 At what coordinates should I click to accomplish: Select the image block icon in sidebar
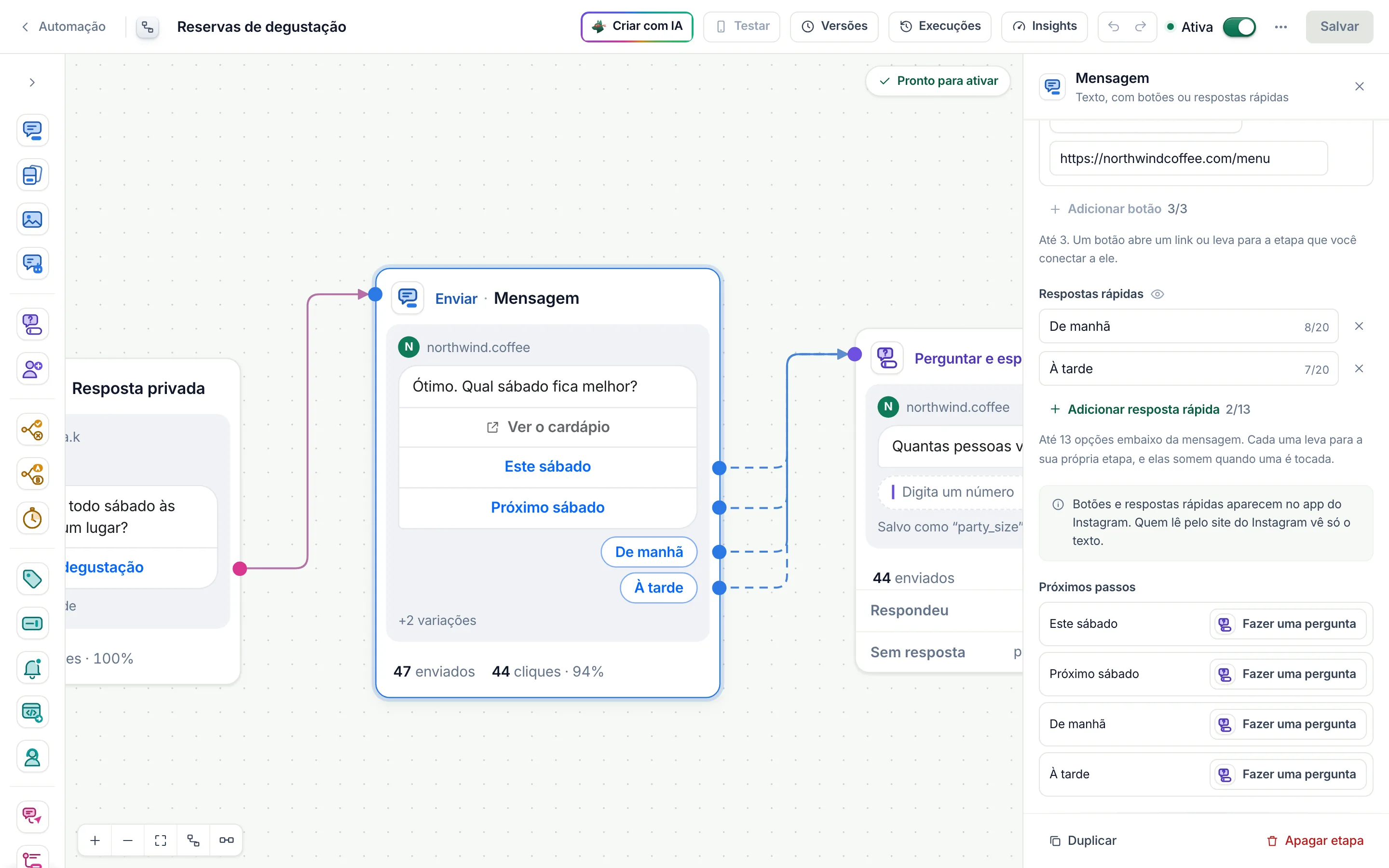click(x=32, y=219)
